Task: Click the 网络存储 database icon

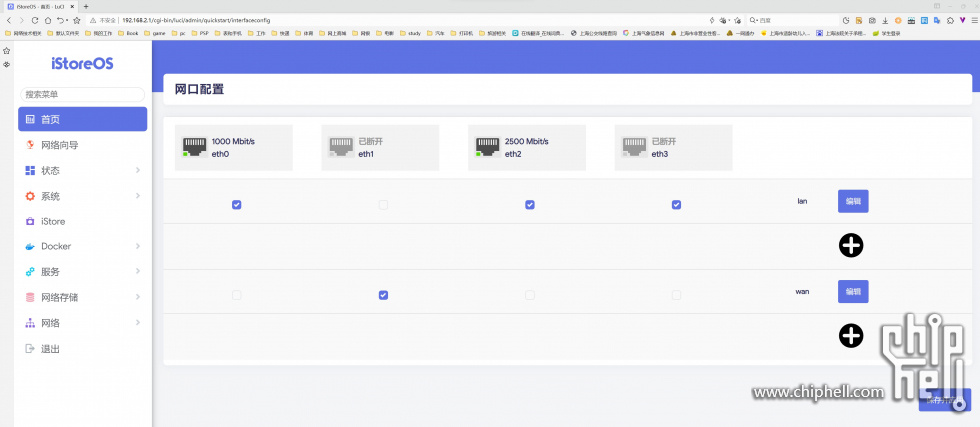Action: point(30,298)
